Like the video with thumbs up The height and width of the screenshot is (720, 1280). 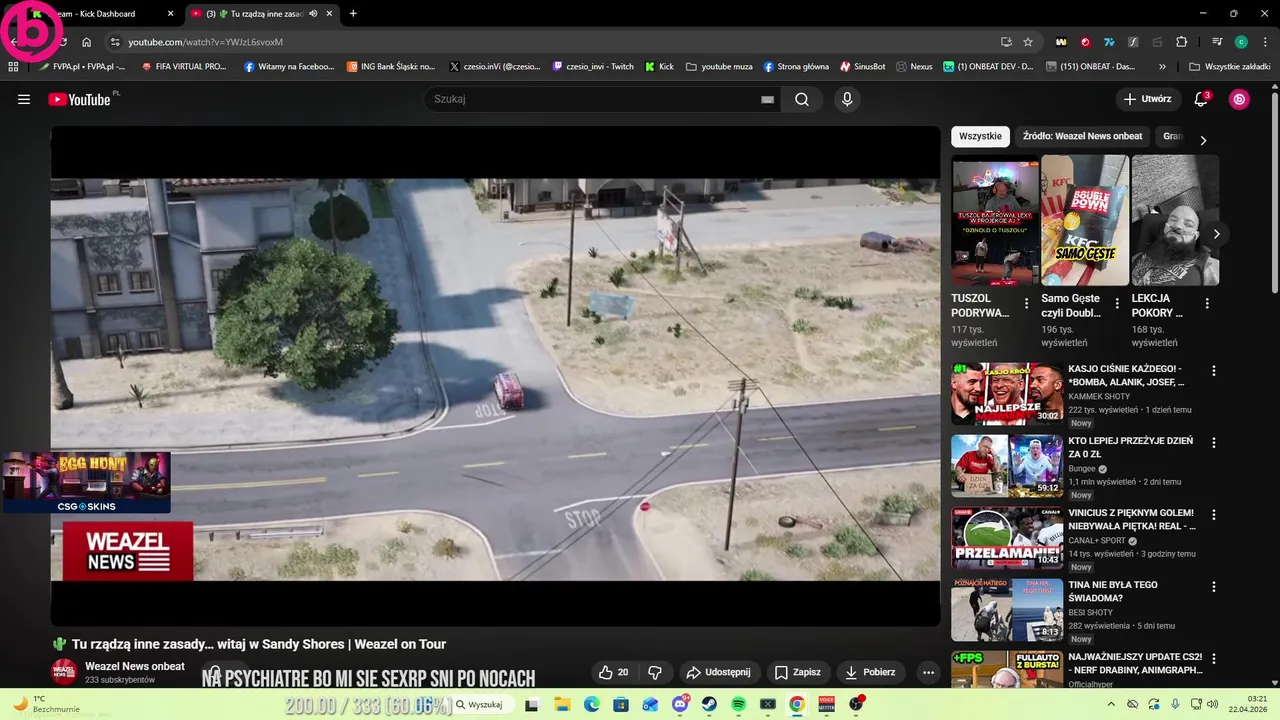coord(614,672)
